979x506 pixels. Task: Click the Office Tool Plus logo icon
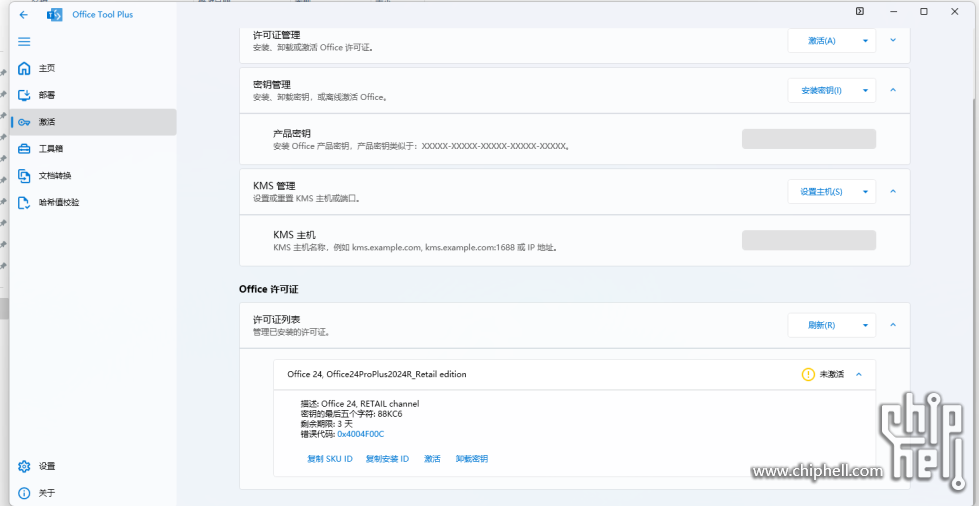pyautogui.click(x=54, y=15)
